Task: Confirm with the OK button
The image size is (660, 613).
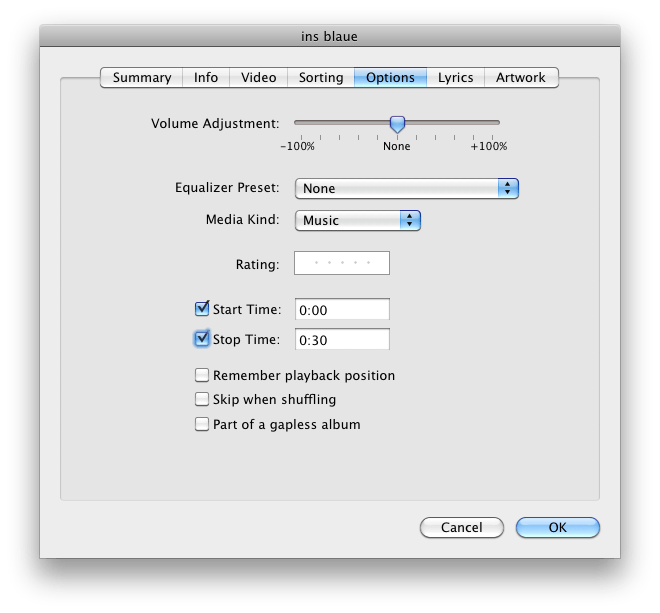Action: [558, 528]
